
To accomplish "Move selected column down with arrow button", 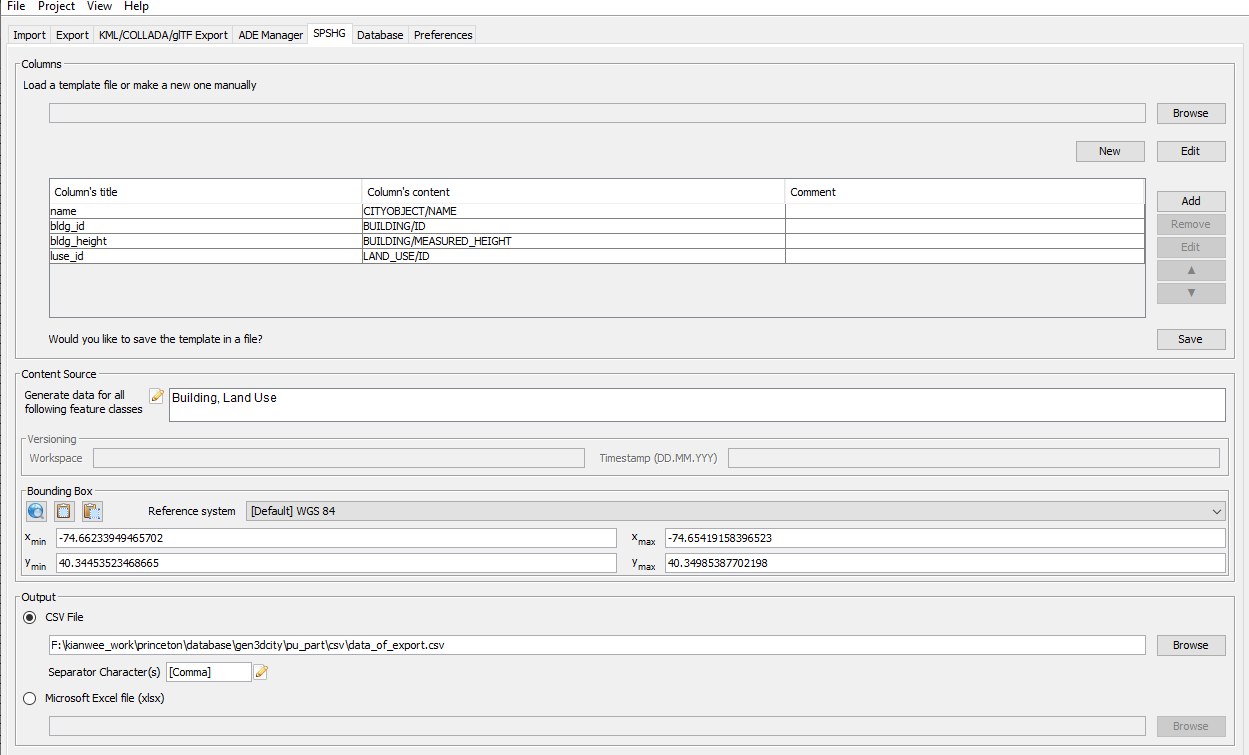I will coord(1191,293).
